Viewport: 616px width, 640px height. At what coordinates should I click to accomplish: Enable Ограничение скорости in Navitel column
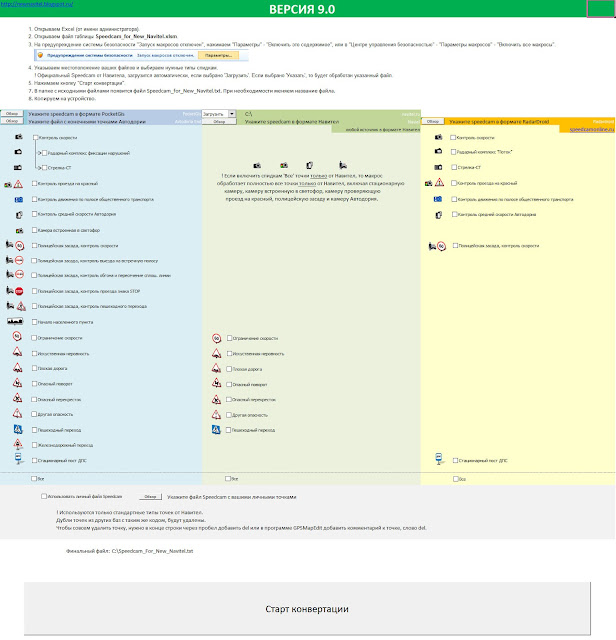229,338
